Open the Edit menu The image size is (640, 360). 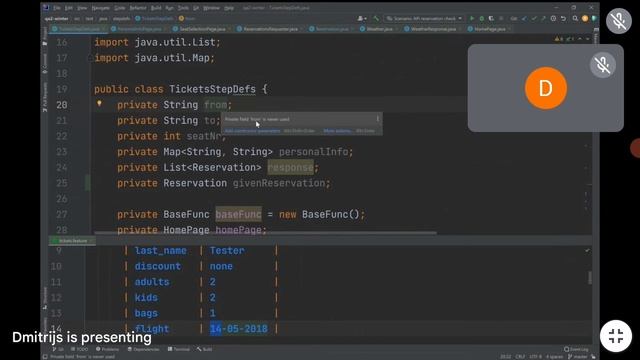(x=69, y=8)
